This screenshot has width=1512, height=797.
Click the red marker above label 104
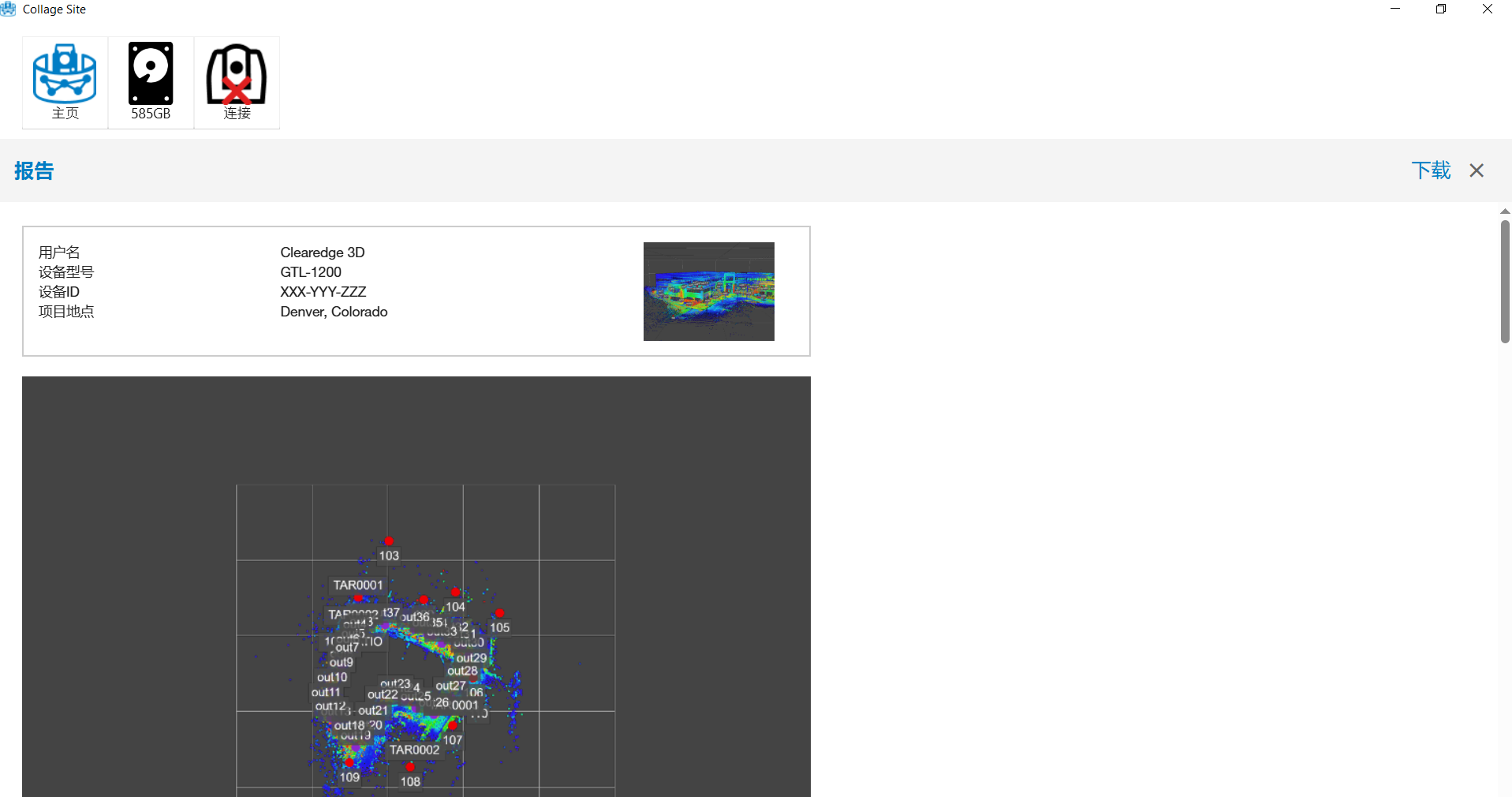click(455, 592)
